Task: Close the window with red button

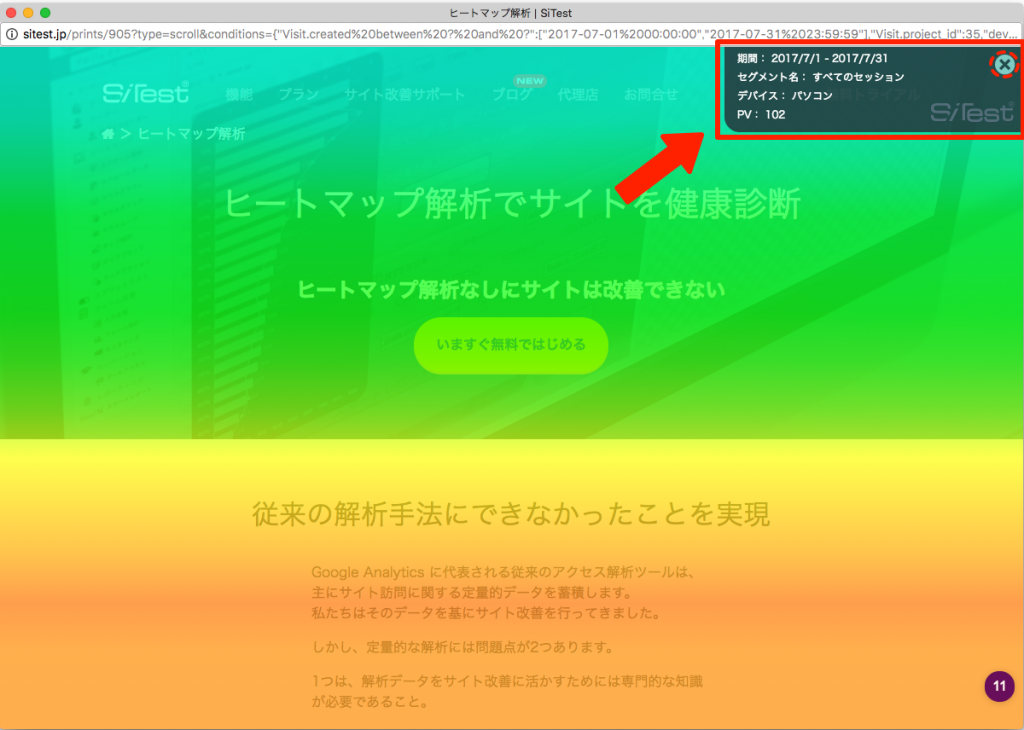Action: (11, 12)
